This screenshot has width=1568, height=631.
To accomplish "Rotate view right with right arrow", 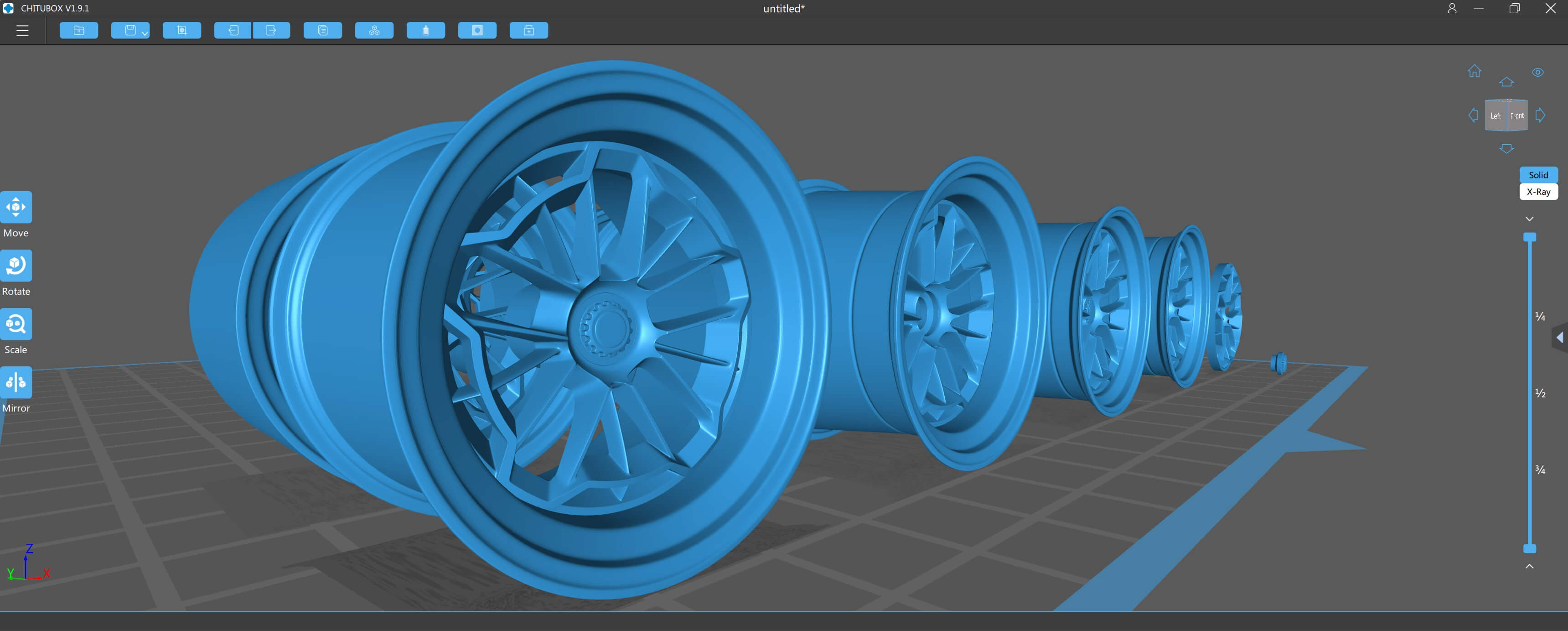I will point(1540,115).
